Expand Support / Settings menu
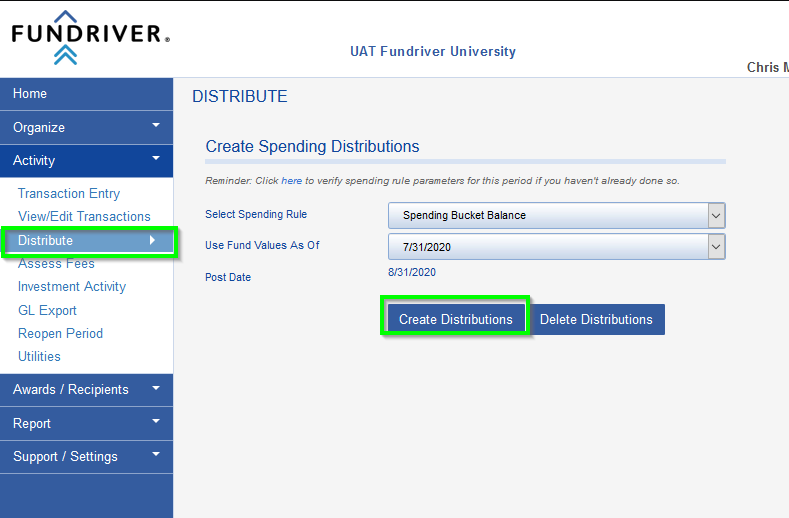 click(87, 457)
